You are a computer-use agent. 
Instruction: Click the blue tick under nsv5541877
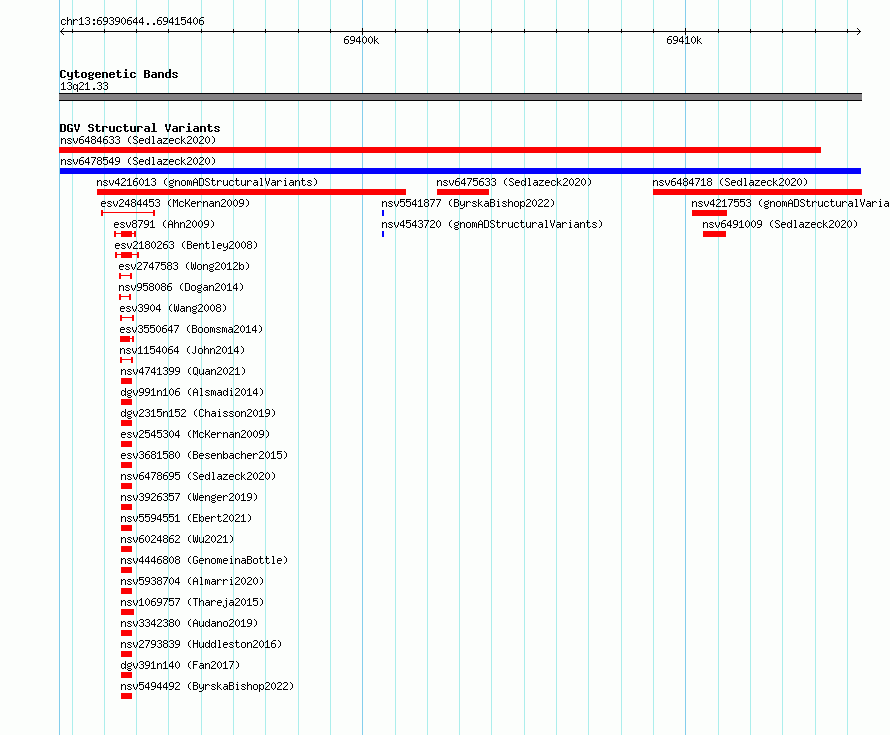[x=383, y=213]
